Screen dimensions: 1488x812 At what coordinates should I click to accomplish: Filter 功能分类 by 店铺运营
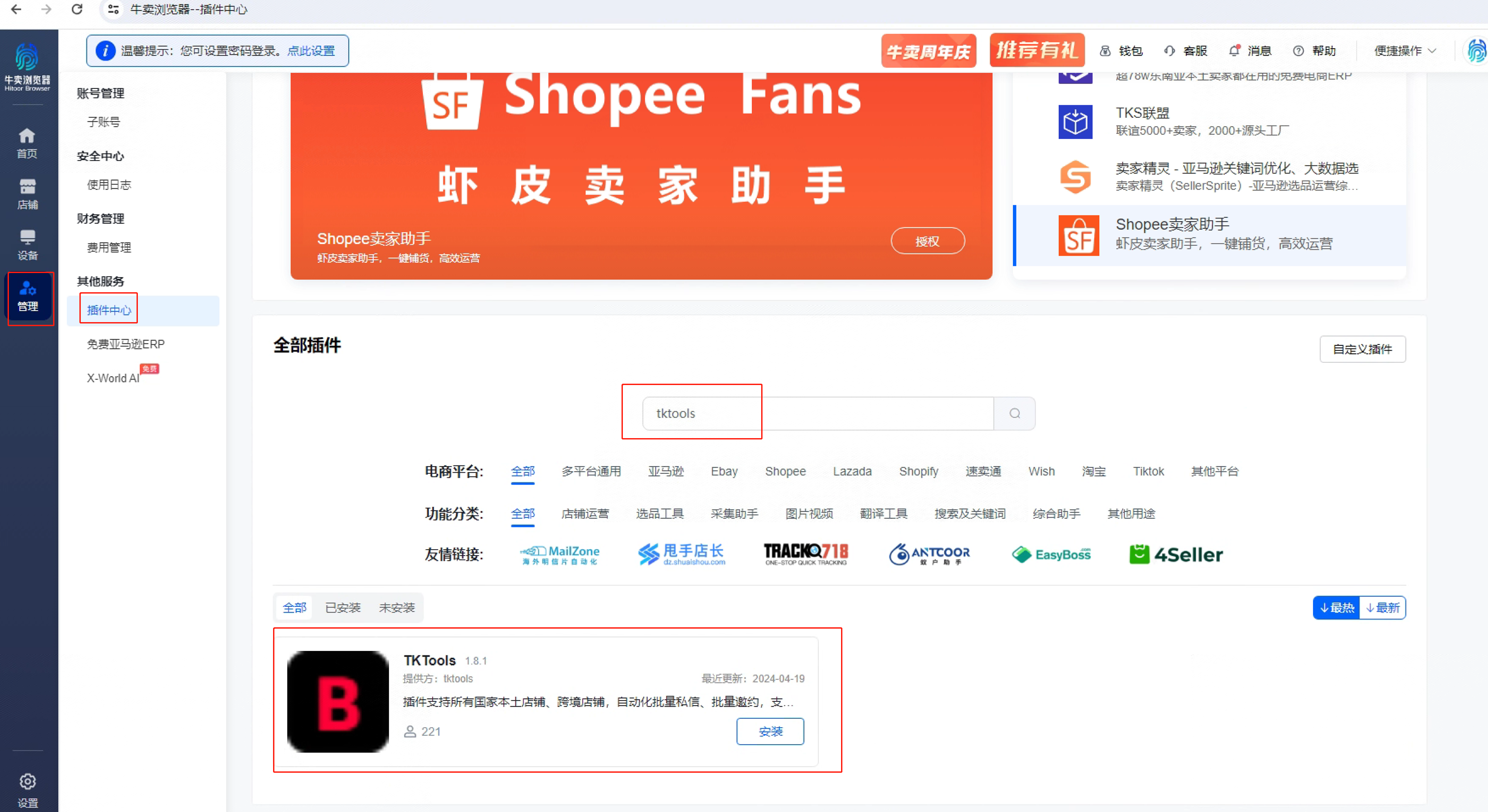pyautogui.click(x=584, y=514)
